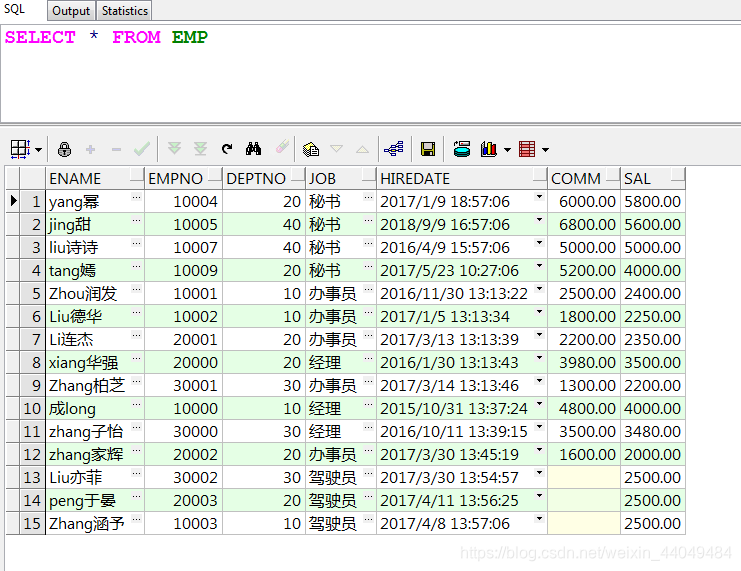The image size is (741, 571).
Task: Click the COMM column header
Action: pos(584,178)
